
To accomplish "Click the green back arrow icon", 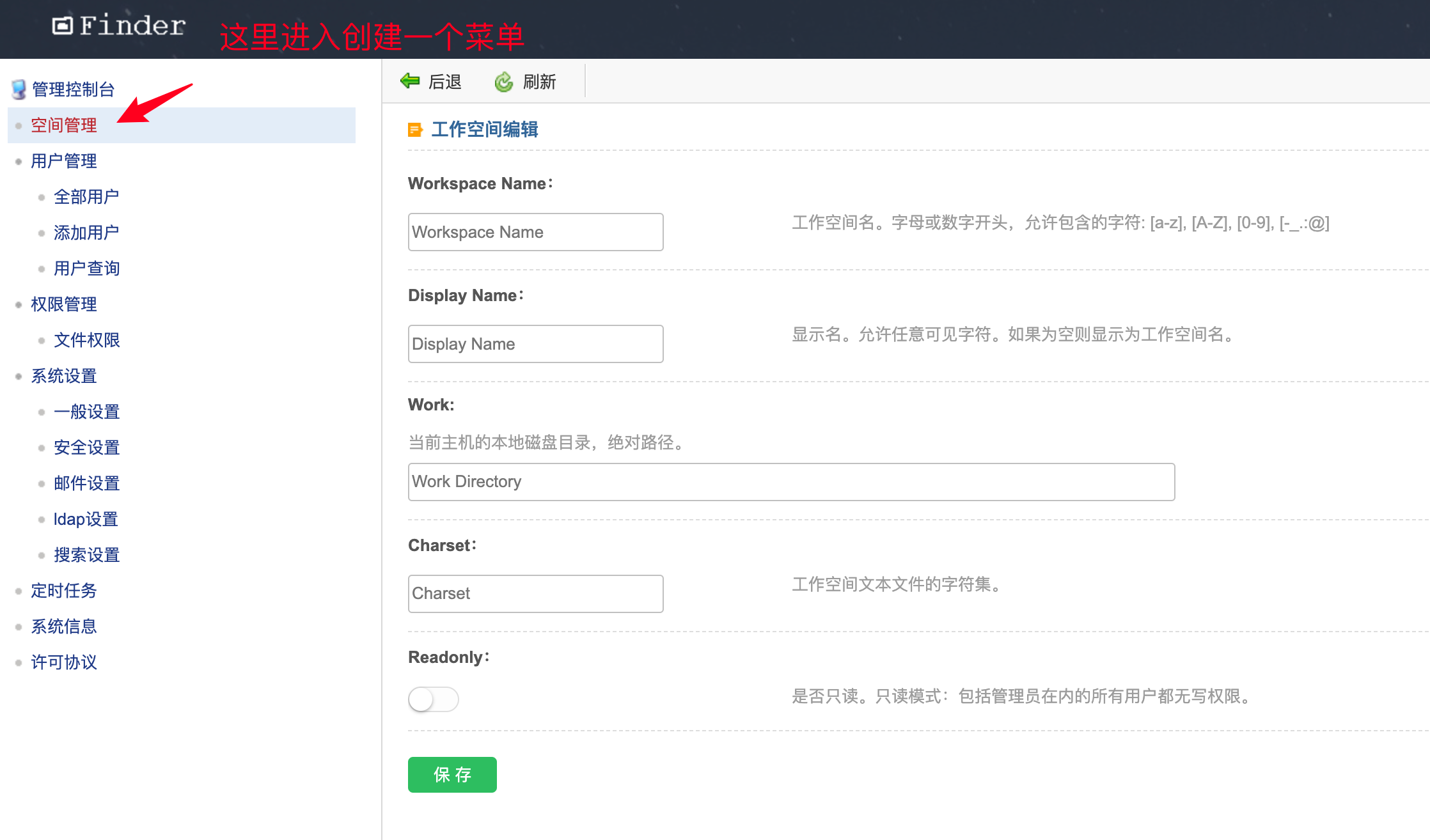I will click(409, 81).
